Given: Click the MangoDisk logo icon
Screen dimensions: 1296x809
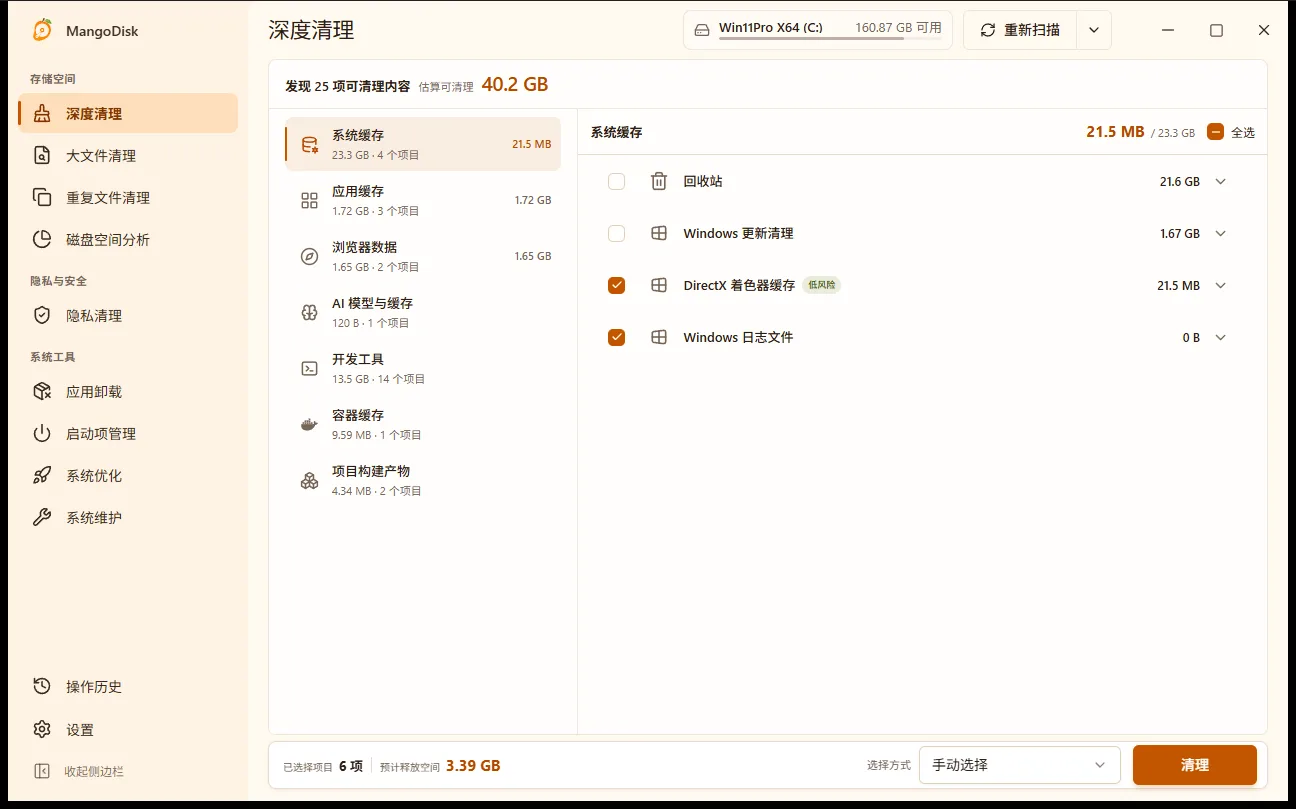Looking at the screenshot, I should pyautogui.click(x=43, y=30).
